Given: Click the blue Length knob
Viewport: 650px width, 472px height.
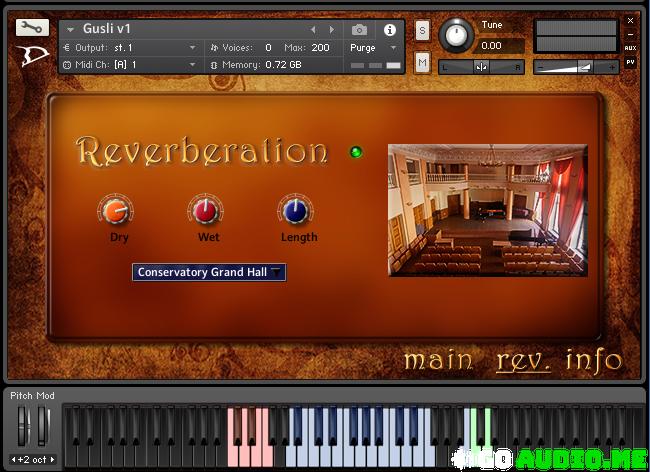Looking at the screenshot, I should click(296, 211).
